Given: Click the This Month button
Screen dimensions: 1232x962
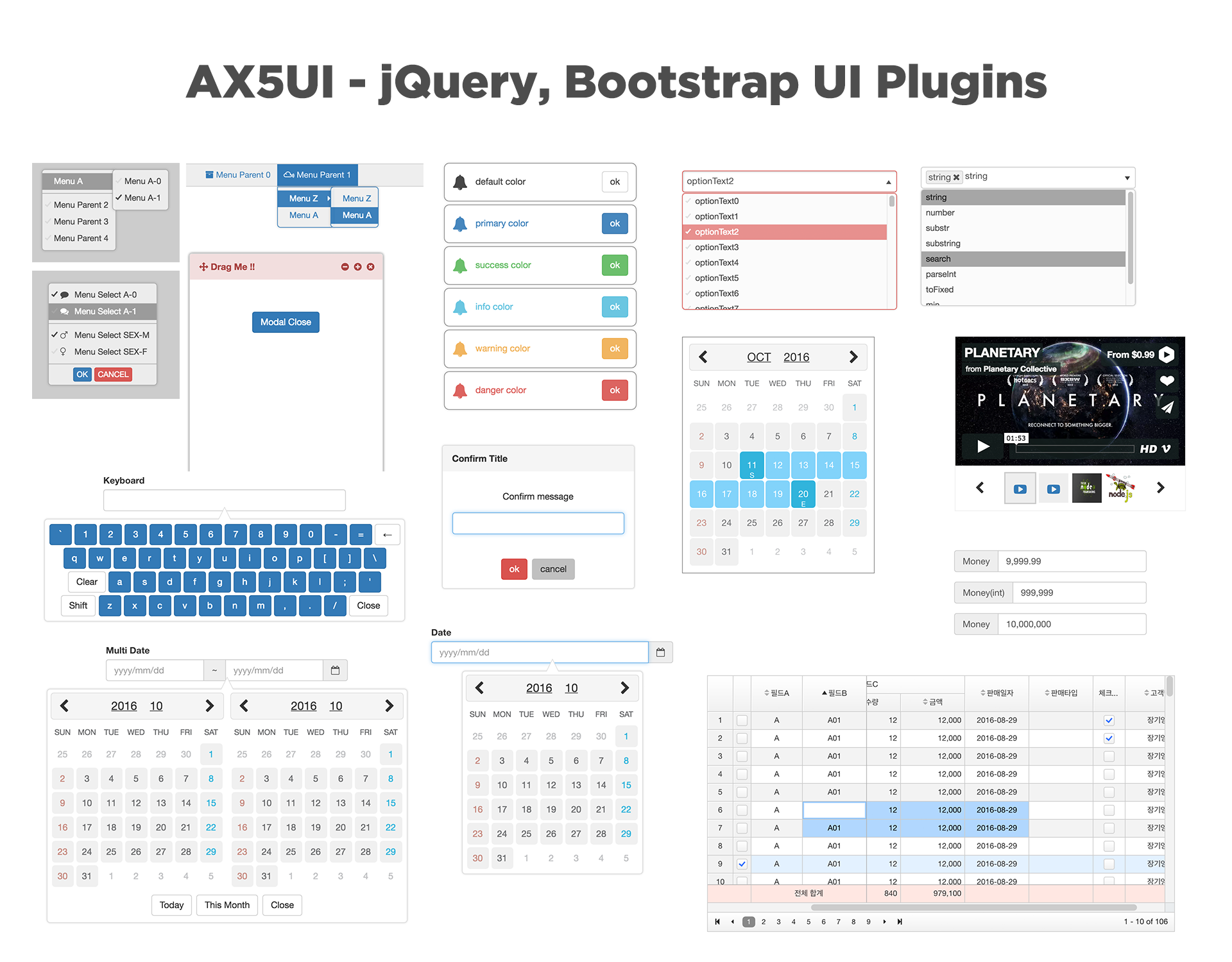Looking at the screenshot, I should coord(227,905).
